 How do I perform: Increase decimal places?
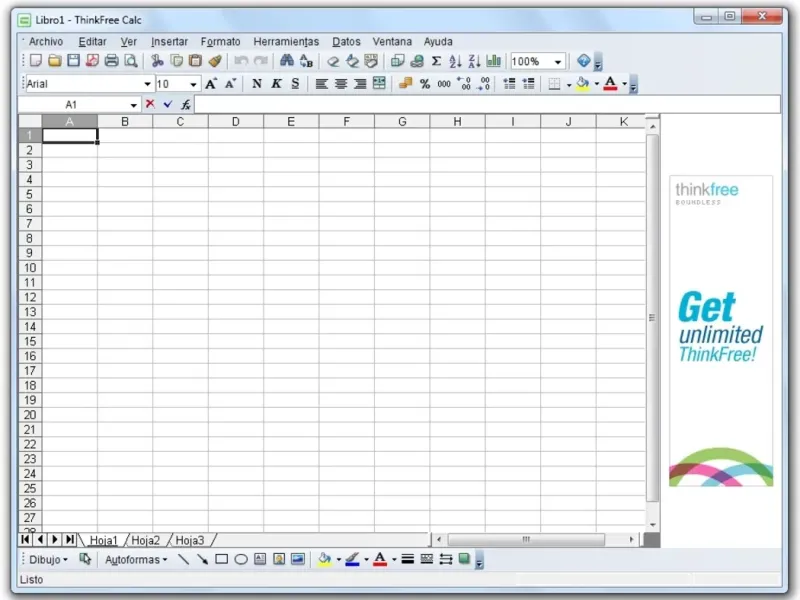point(464,84)
